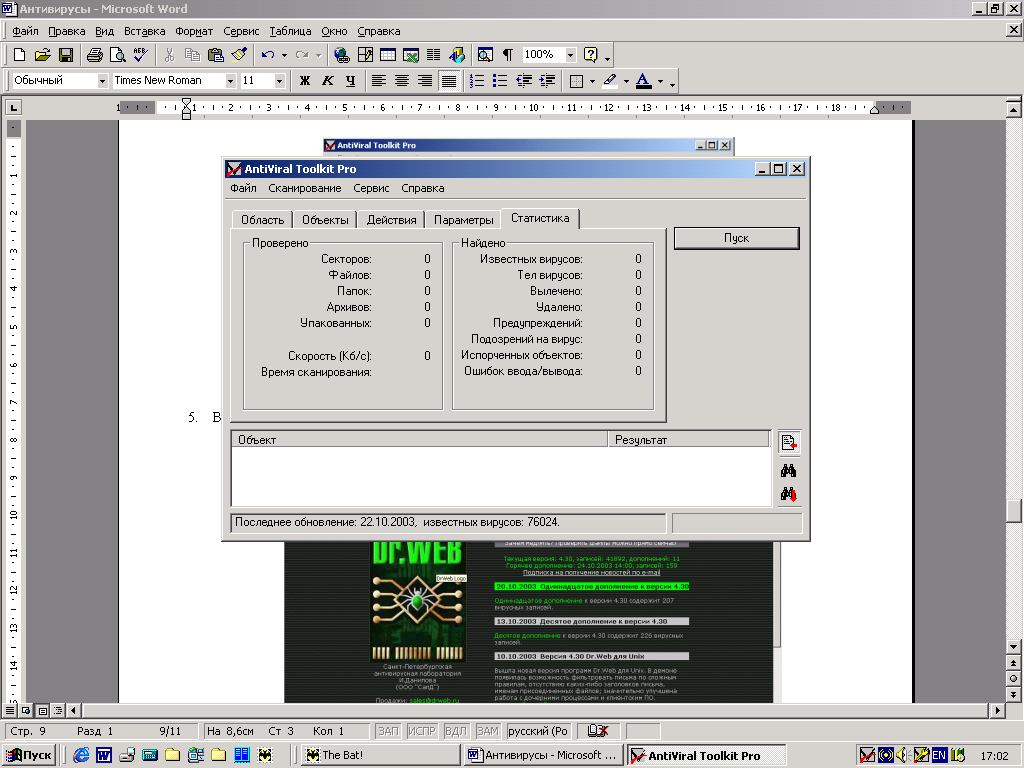Image resolution: width=1024 pixels, height=768 pixels.
Task: Activate the Format Painter brush
Action: 238,55
